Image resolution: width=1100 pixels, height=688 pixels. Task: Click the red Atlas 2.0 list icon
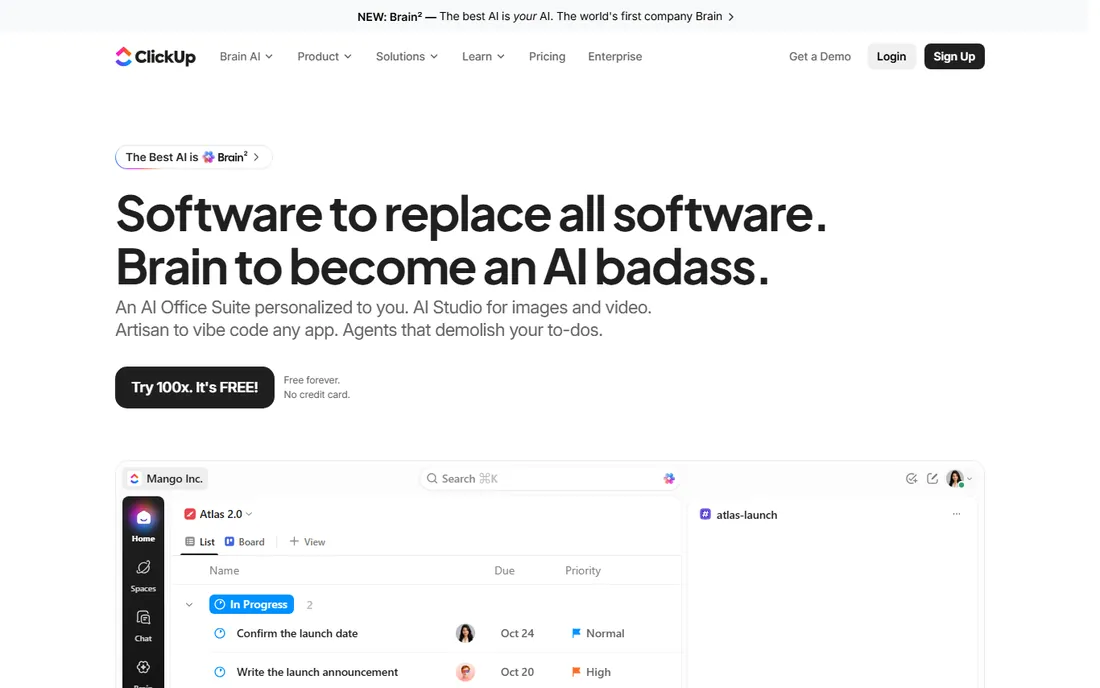189,514
